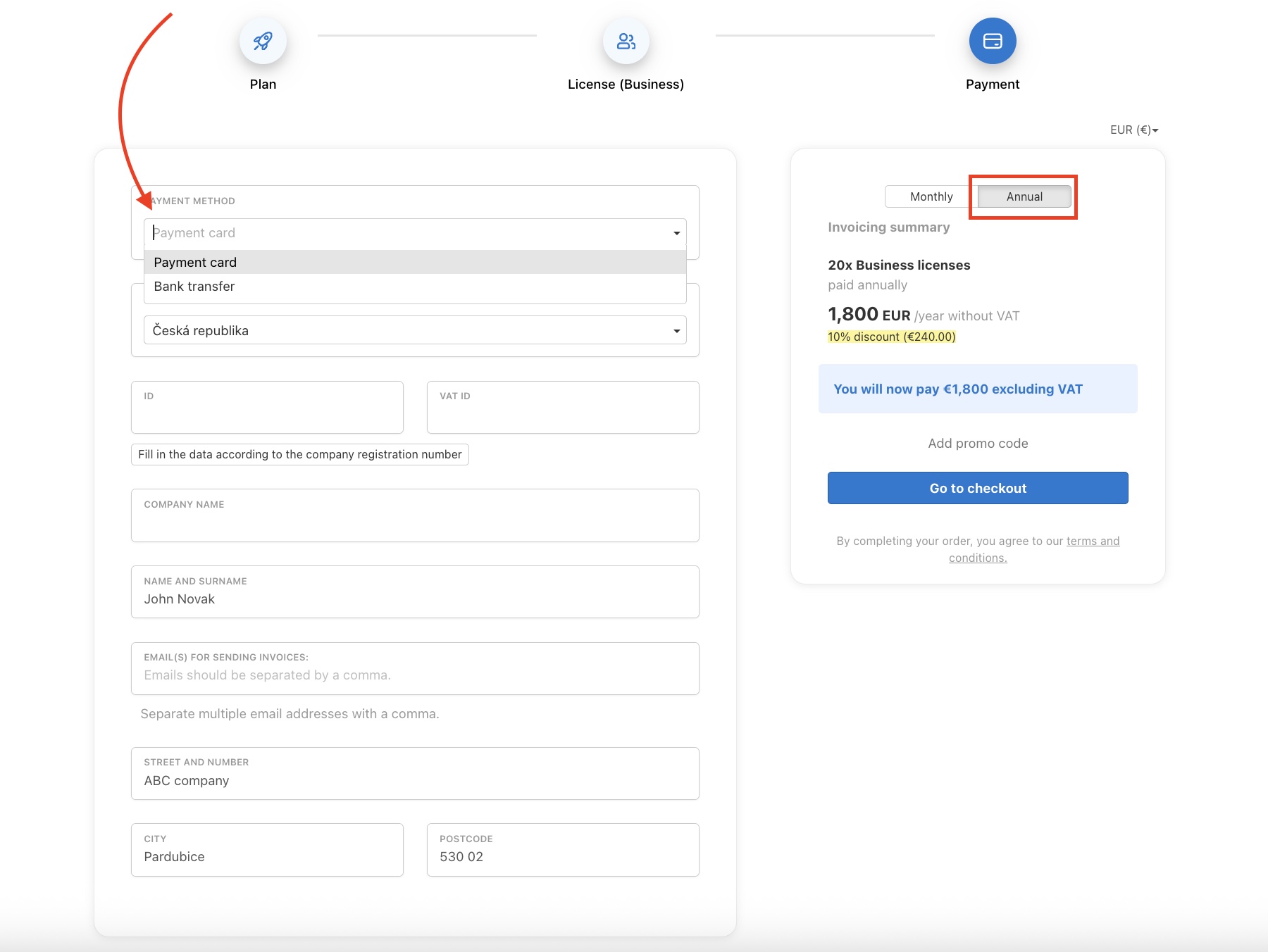Click fill data by company registration number
This screenshot has height=952, width=1268.
(x=299, y=454)
